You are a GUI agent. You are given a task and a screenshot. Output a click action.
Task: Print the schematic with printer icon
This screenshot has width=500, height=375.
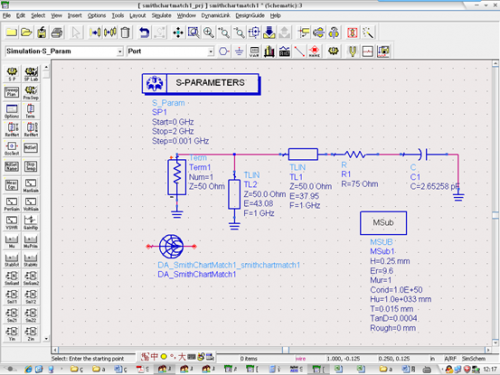(x=57, y=32)
